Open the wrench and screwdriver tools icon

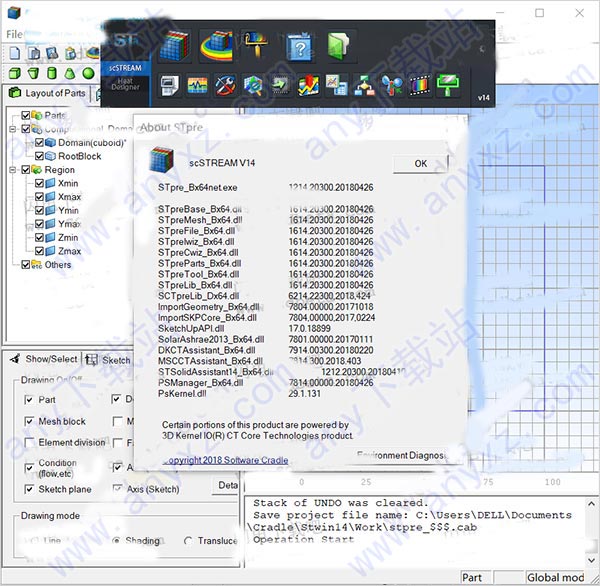point(225,85)
